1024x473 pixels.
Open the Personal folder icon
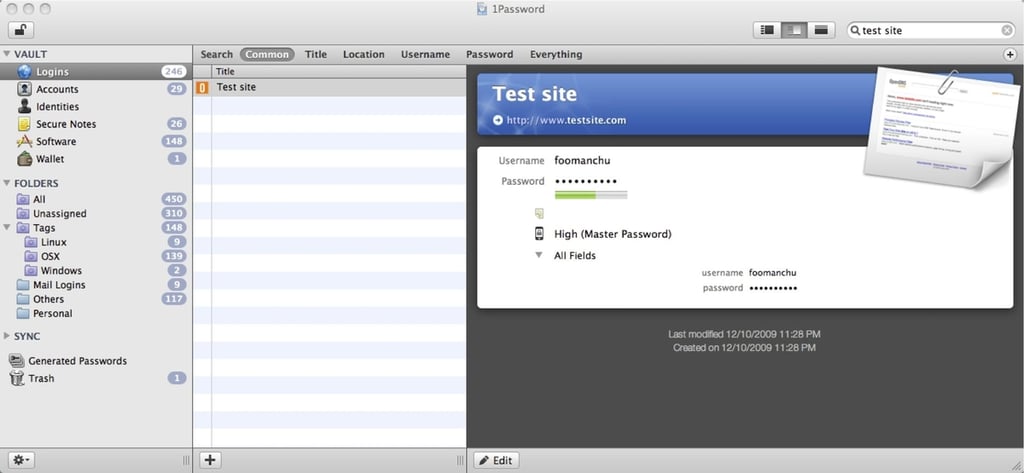coord(23,314)
